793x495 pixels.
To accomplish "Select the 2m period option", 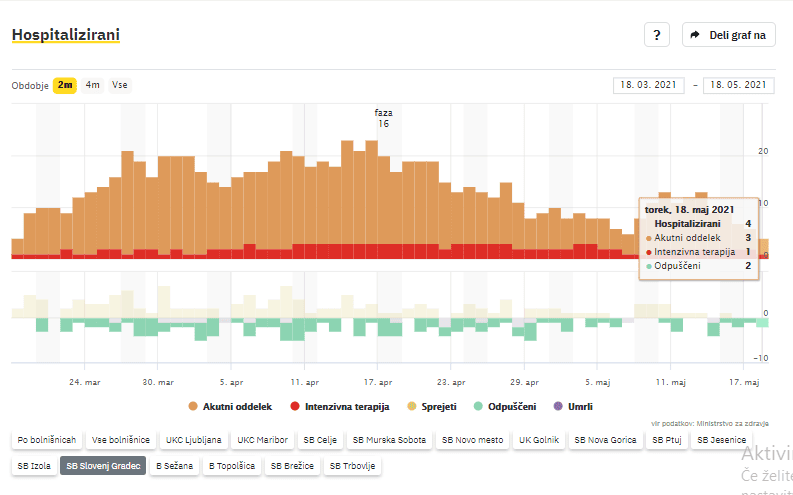I will point(65,85).
